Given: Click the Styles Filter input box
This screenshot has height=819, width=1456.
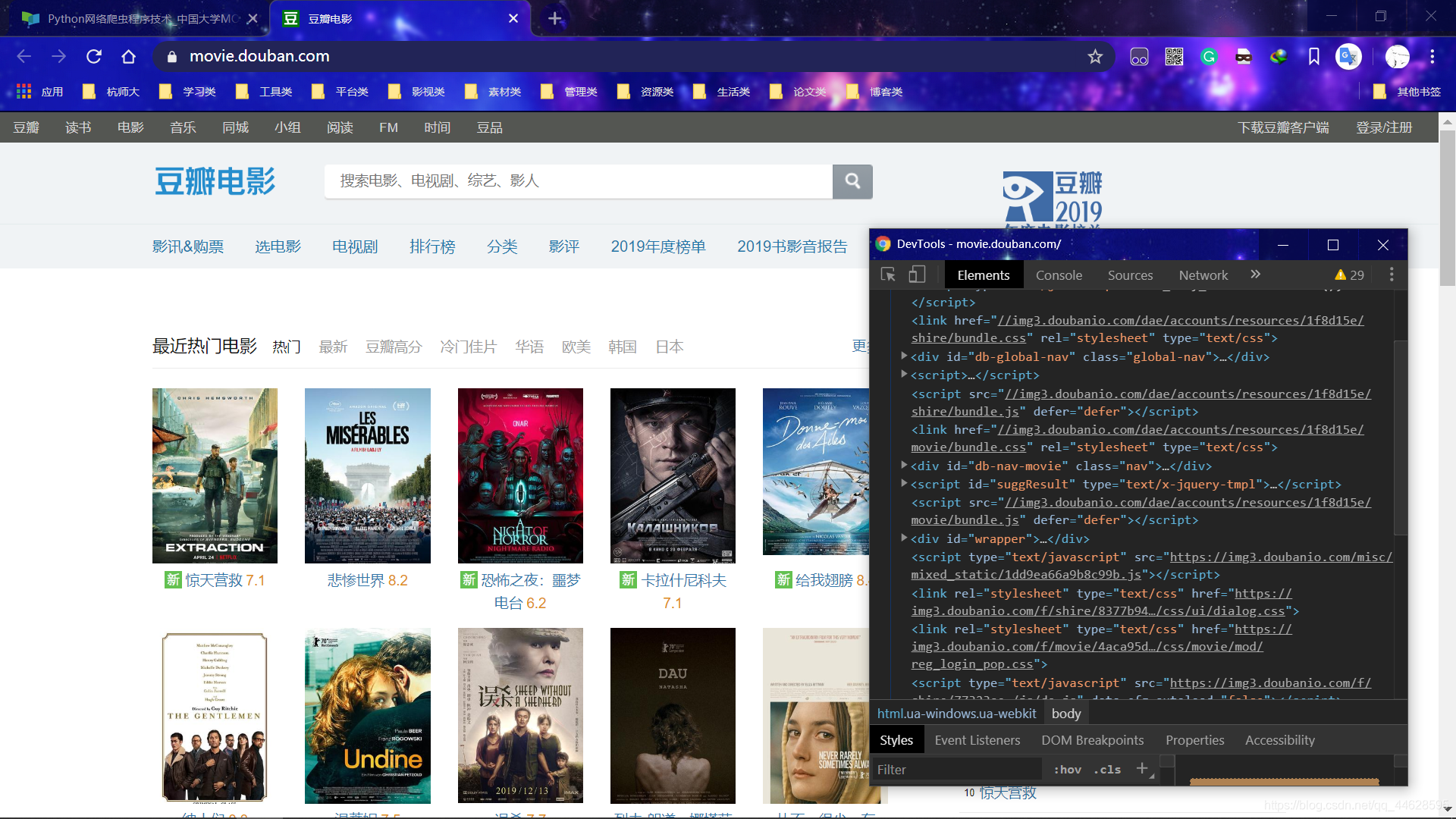Looking at the screenshot, I should [957, 770].
